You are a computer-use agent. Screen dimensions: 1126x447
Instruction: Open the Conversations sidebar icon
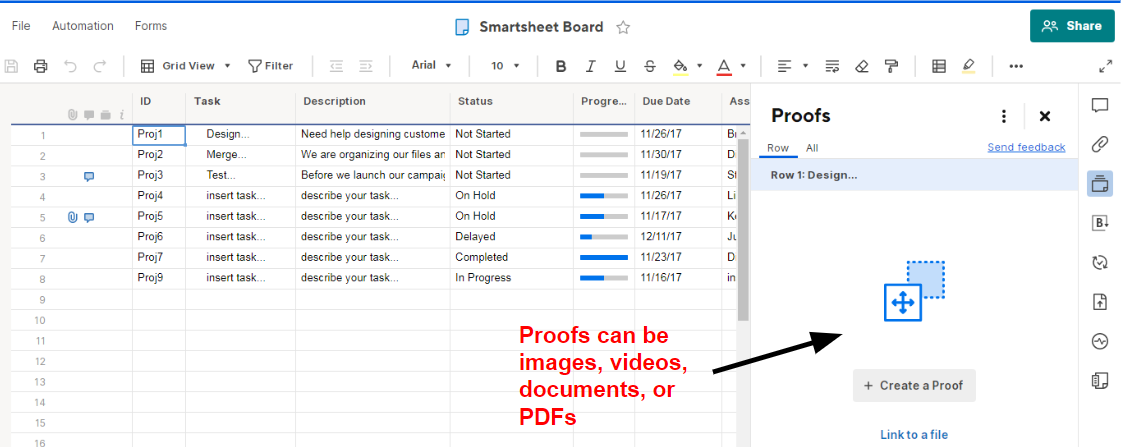pyautogui.click(x=1099, y=106)
